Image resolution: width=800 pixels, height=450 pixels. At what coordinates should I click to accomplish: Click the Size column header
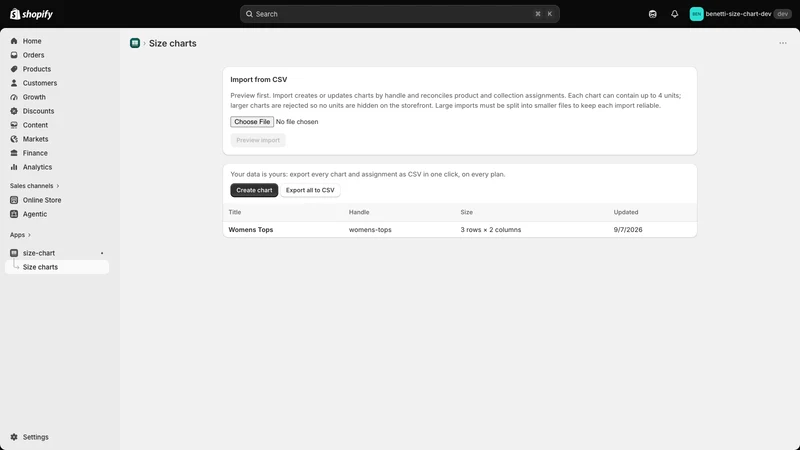(466, 212)
